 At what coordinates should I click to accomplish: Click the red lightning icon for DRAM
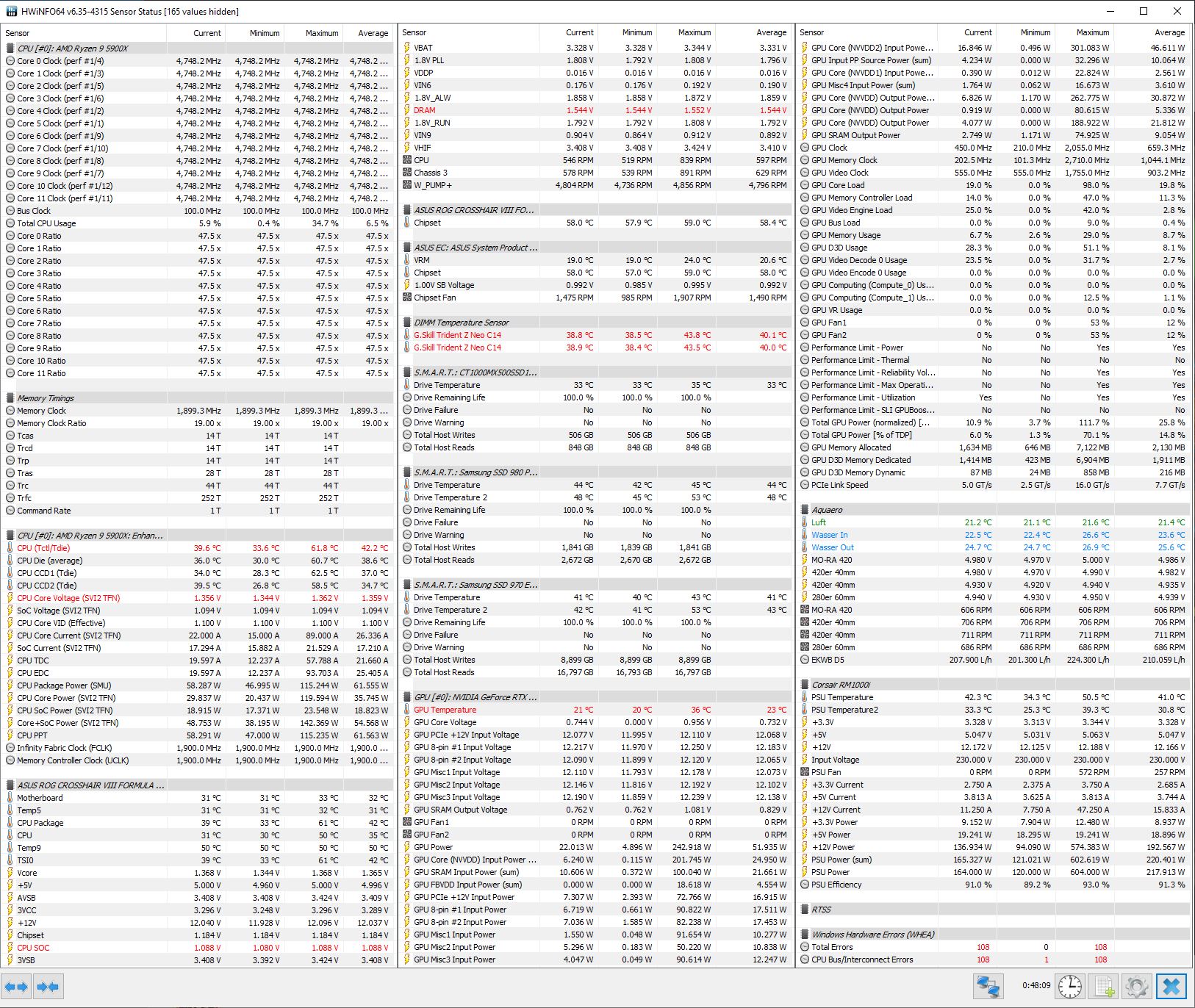click(x=407, y=110)
